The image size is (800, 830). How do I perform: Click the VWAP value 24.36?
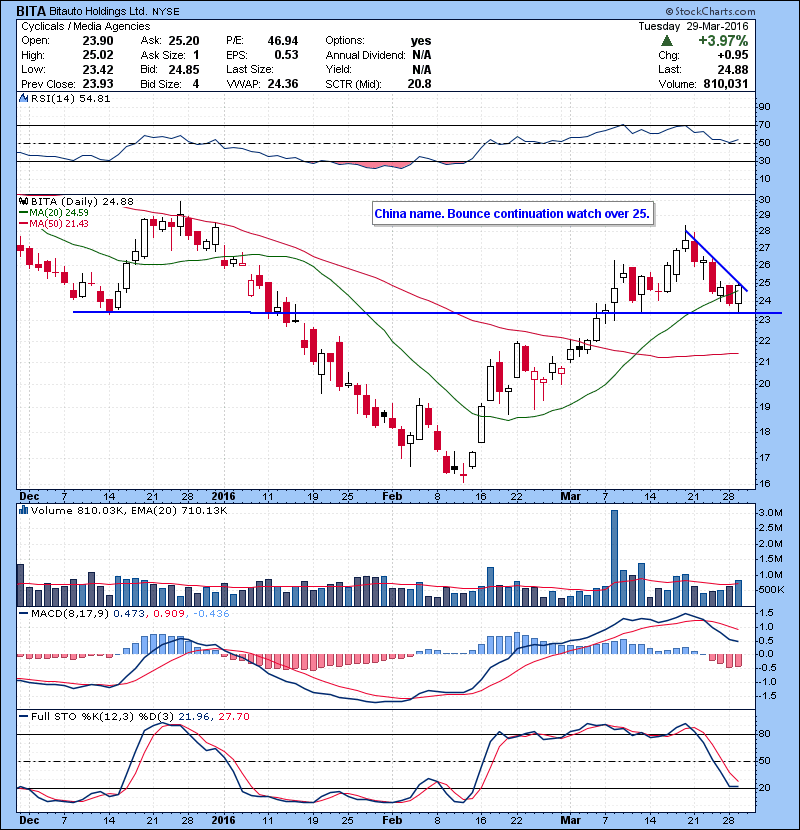point(283,84)
